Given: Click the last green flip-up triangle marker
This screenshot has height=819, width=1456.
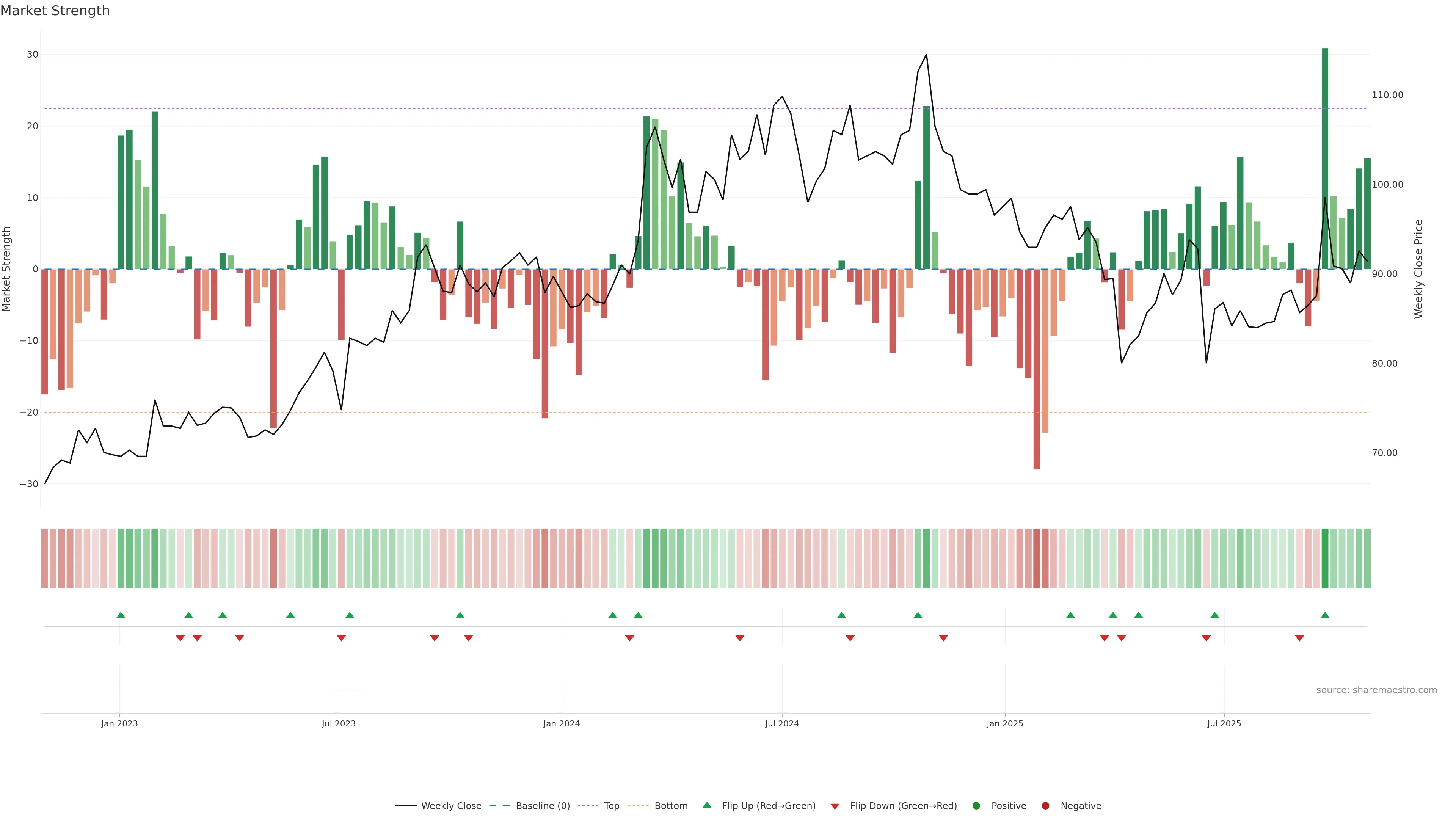Looking at the screenshot, I should pyautogui.click(x=1325, y=615).
